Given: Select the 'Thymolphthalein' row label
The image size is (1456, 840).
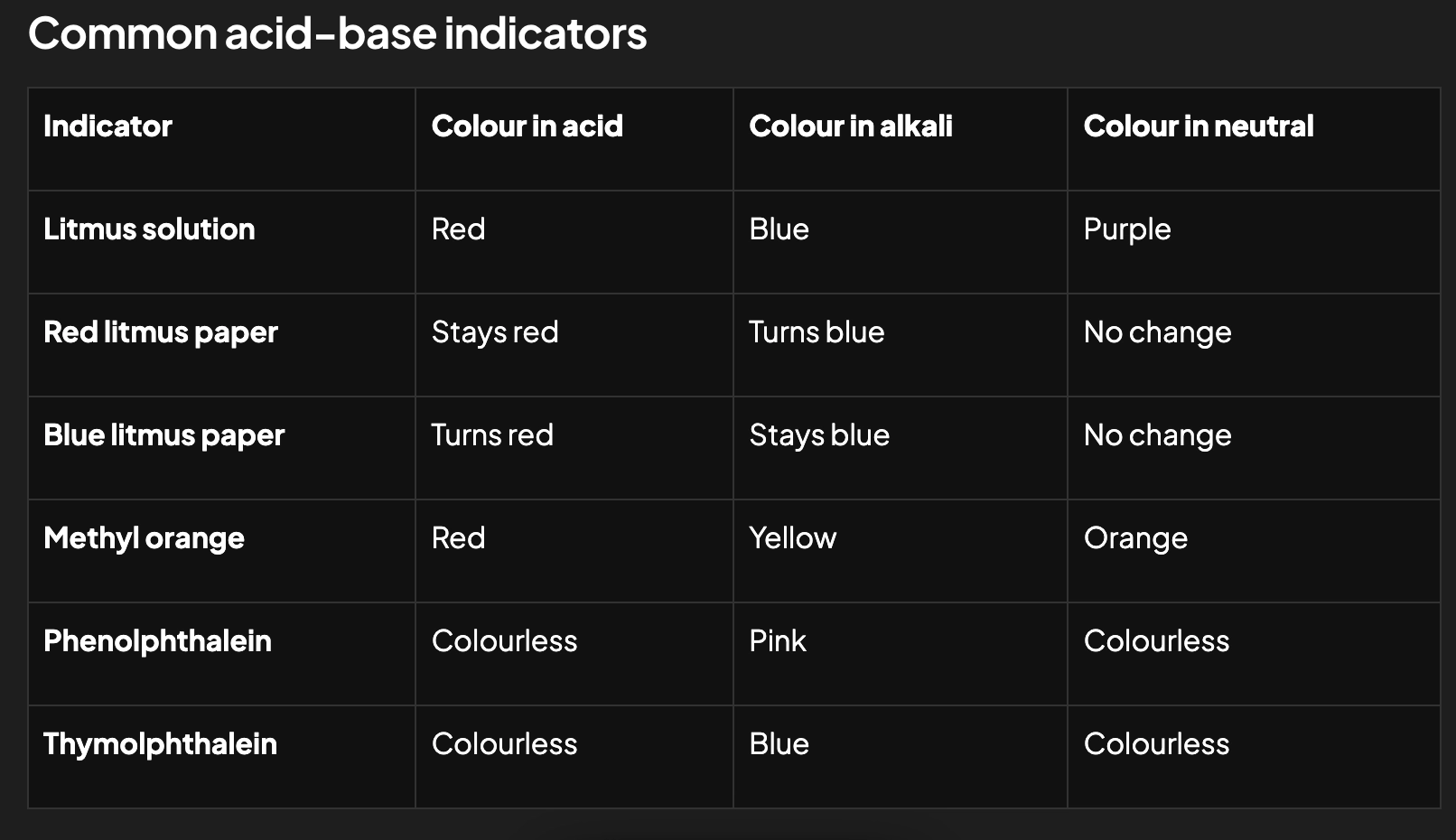Looking at the screenshot, I should [x=160, y=744].
